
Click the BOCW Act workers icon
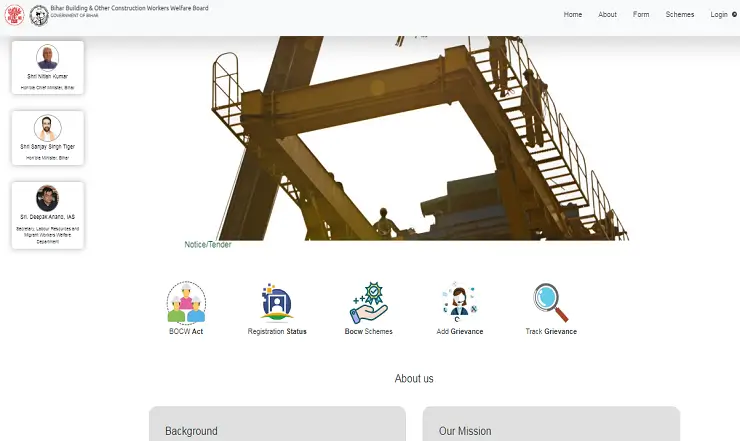coord(186,302)
